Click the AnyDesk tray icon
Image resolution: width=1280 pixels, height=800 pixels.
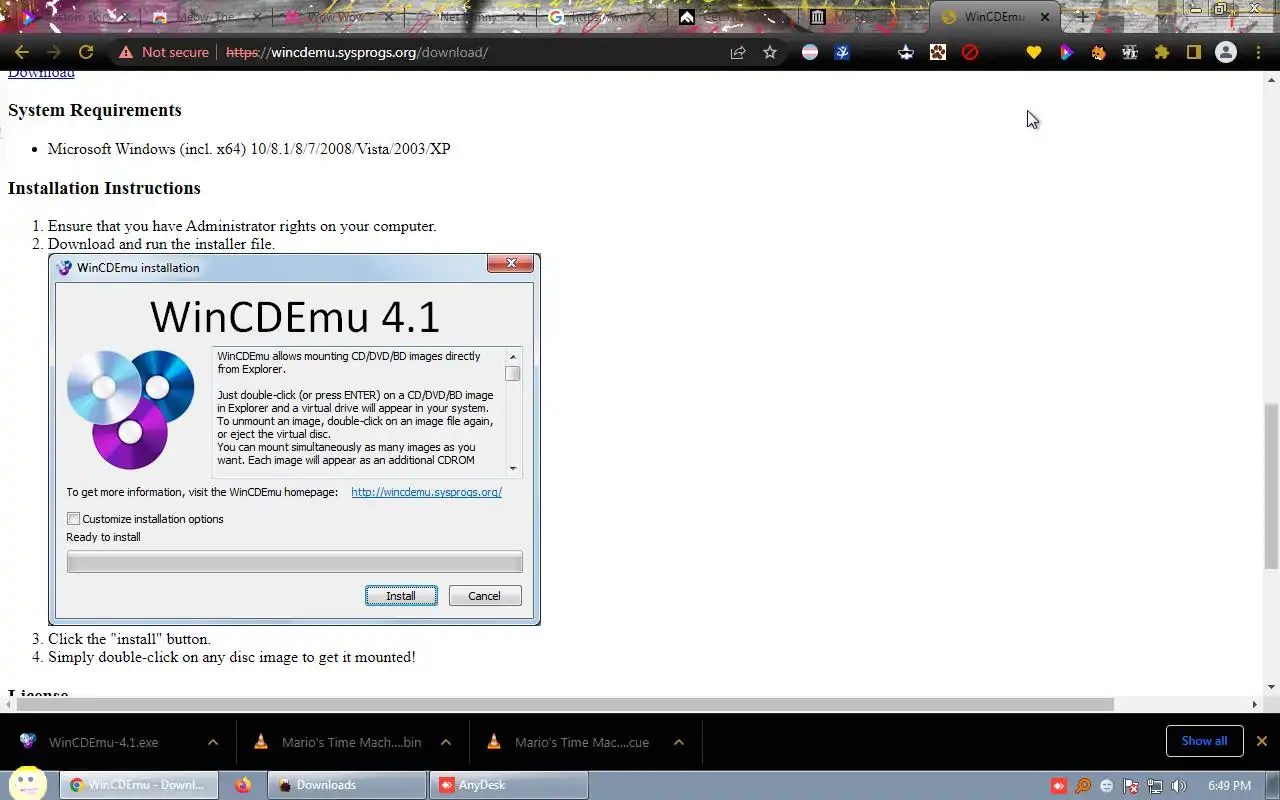pyautogui.click(x=1059, y=786)
